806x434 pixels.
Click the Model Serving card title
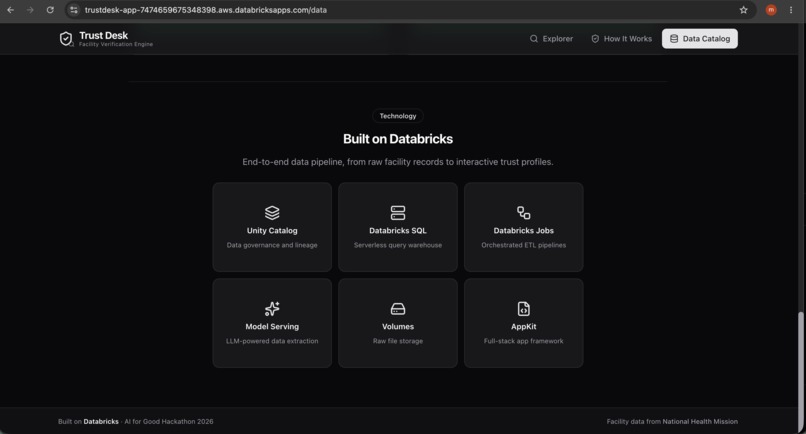(272, 327)
